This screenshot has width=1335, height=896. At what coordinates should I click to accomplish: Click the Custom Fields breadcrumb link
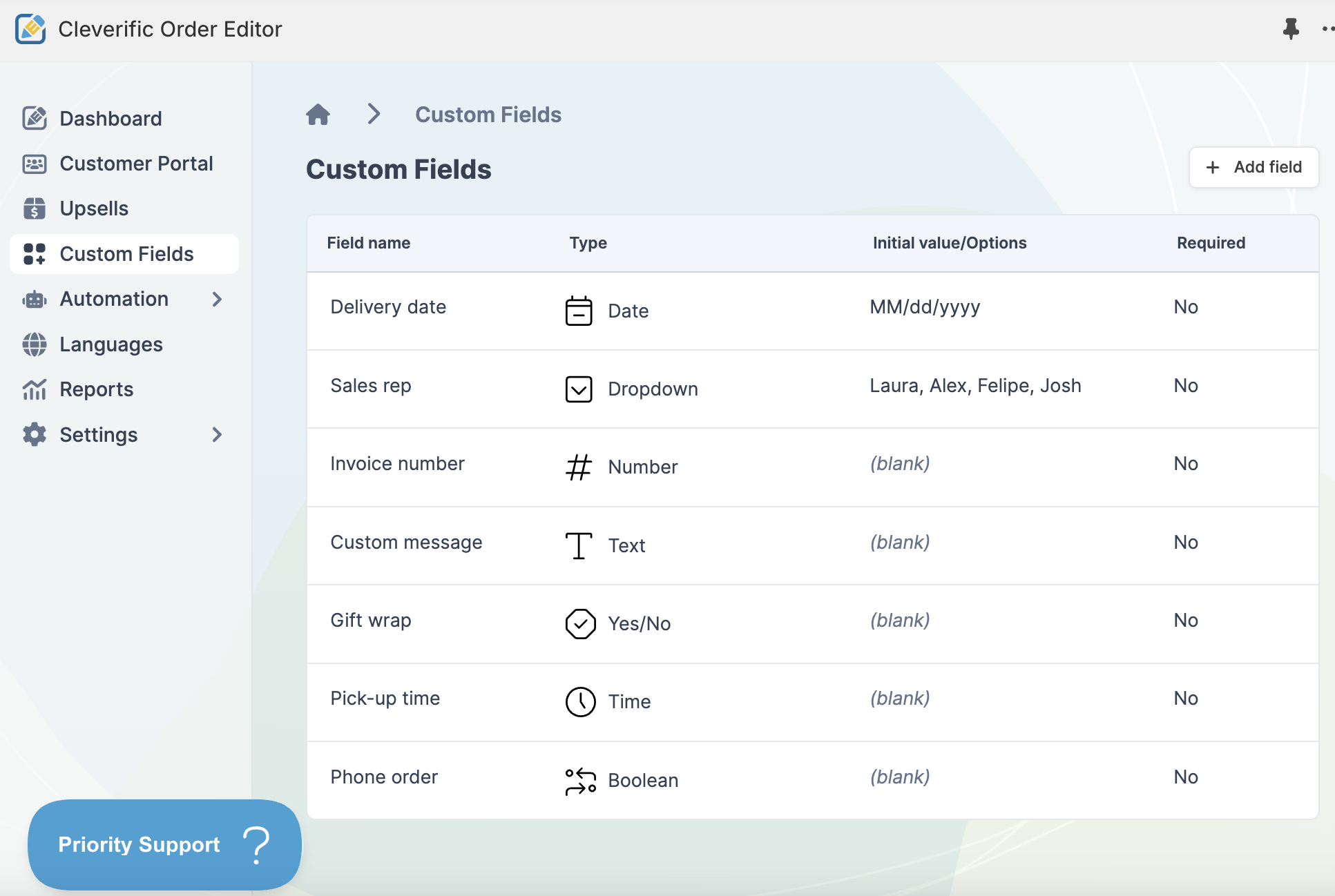488,115
